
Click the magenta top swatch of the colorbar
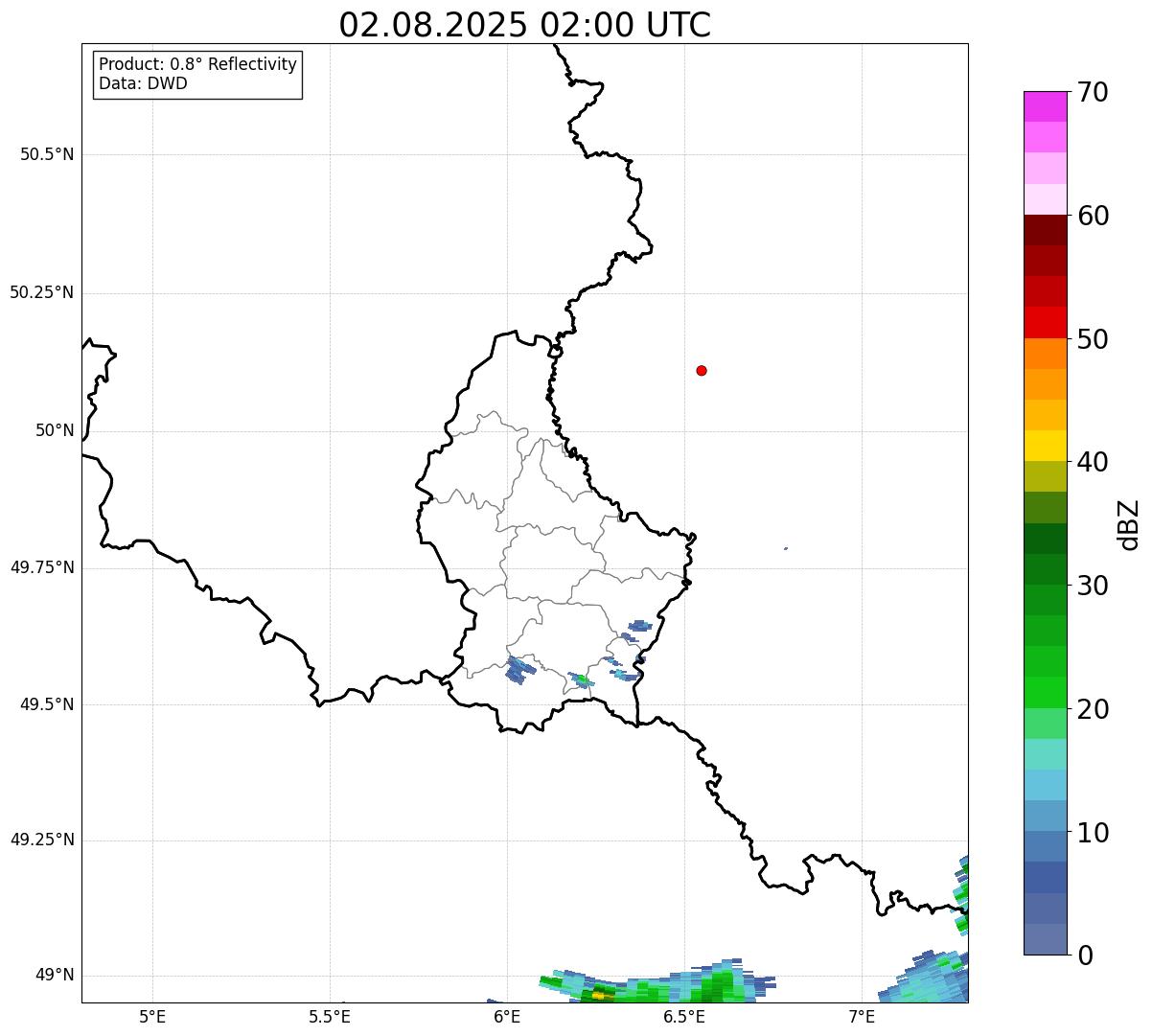[1045, 106]
